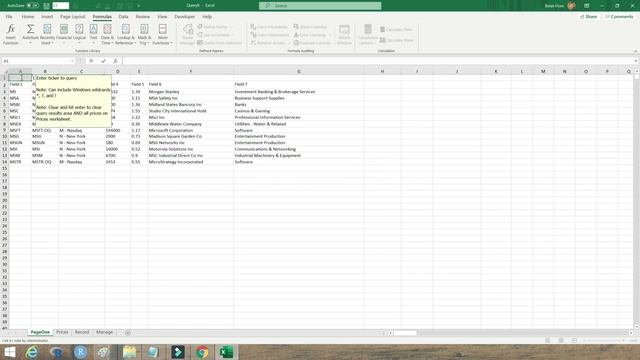Open the Home tab
The height and width of the screenshot is (360, 640).
click(28, 17)
